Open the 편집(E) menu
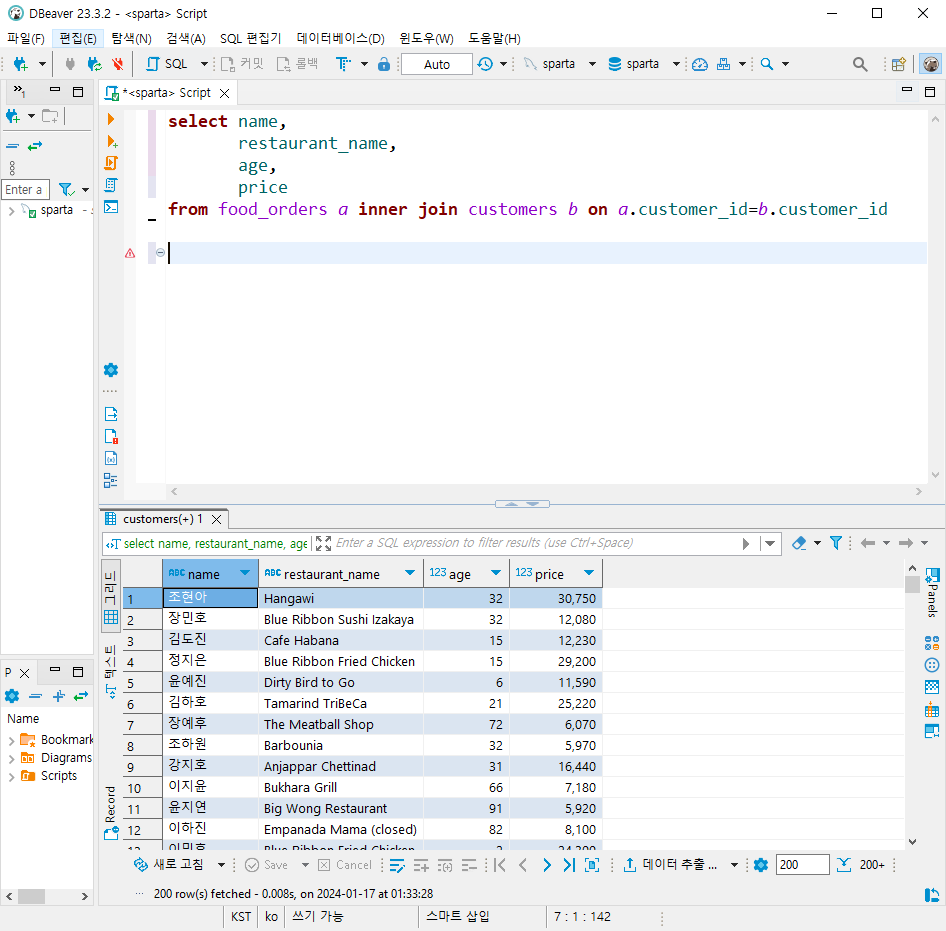The height and width of the screenshot is (931, 946). pyautogui.click(x=78, y=39)
